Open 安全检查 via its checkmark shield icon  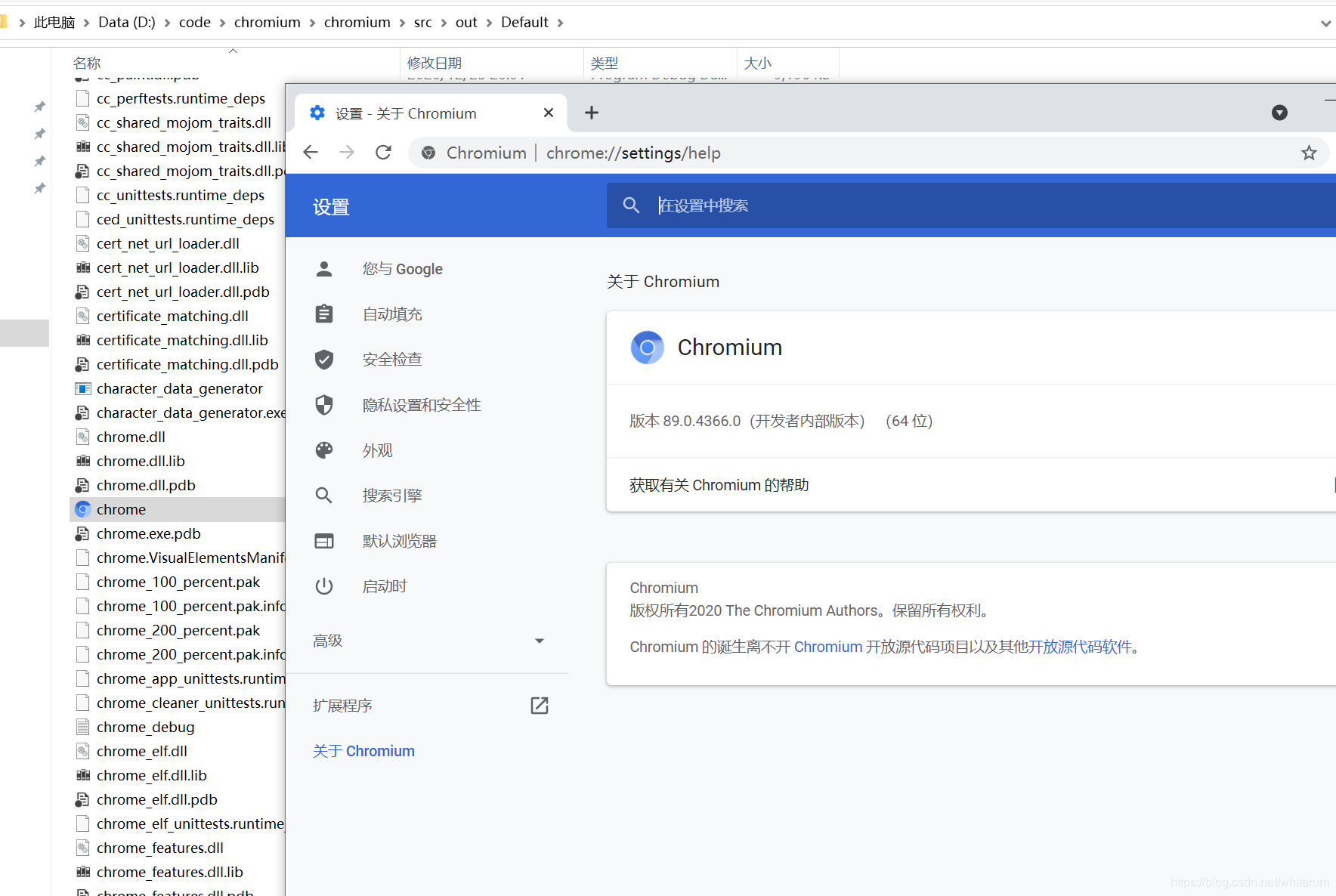324,359
